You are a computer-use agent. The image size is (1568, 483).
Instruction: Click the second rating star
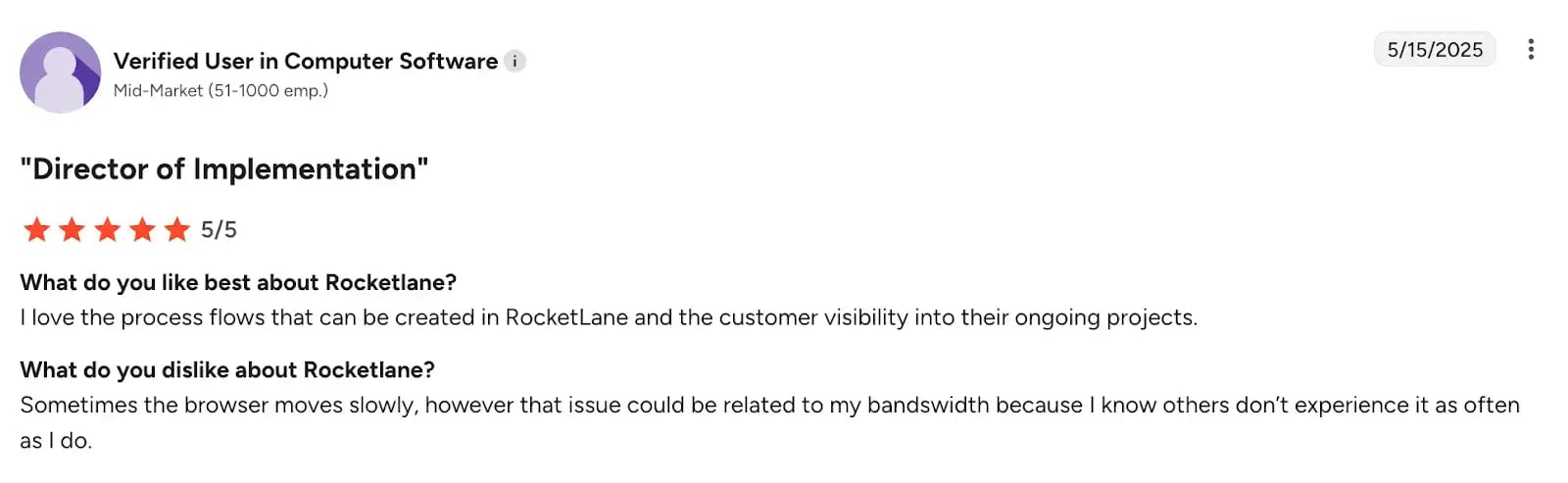[73, 230]
